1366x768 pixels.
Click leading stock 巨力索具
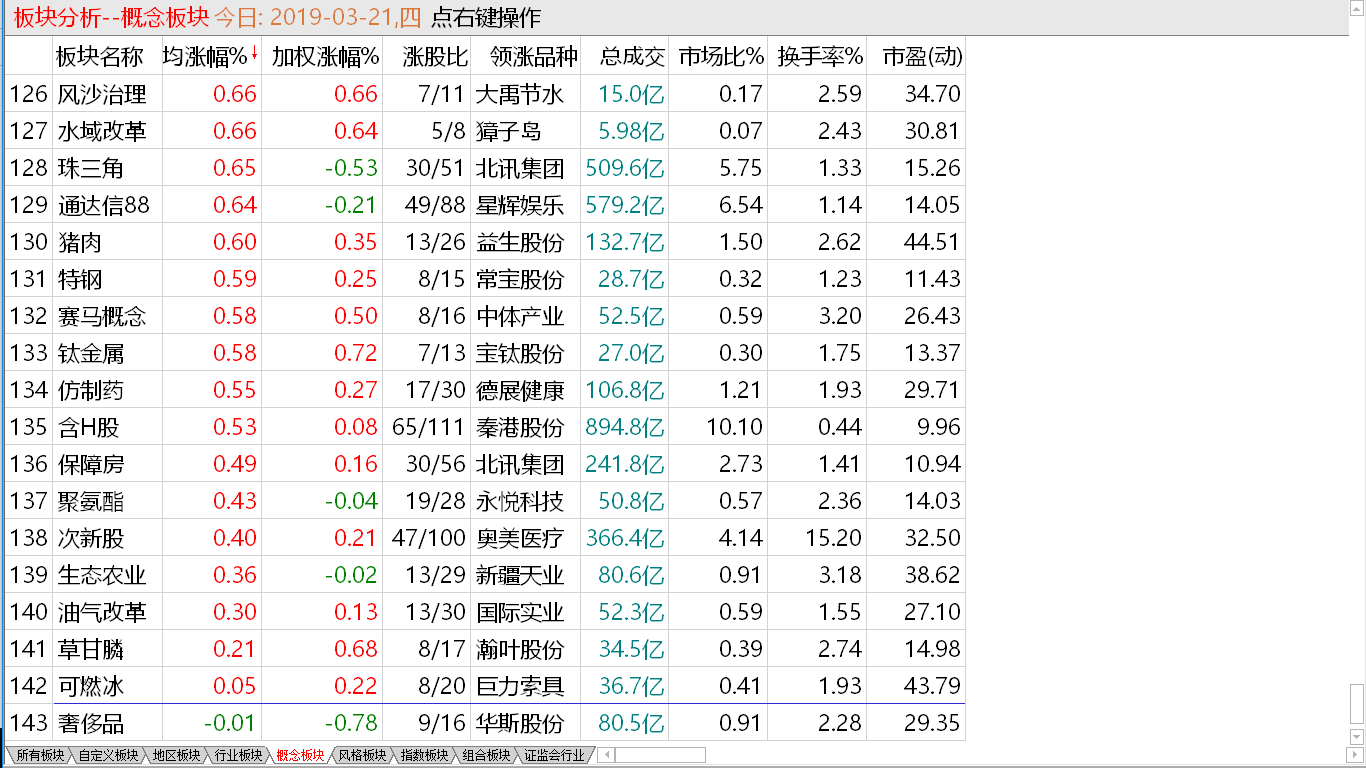click(520, 686)
